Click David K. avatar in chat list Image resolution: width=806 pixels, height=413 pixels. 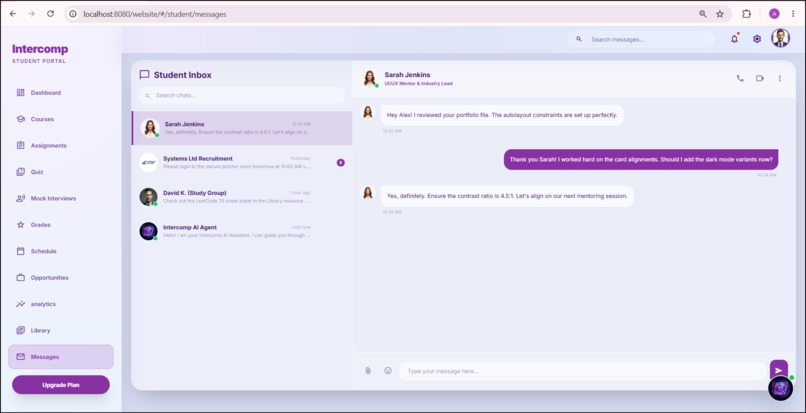pyautogui.click(x=149, y=196)
